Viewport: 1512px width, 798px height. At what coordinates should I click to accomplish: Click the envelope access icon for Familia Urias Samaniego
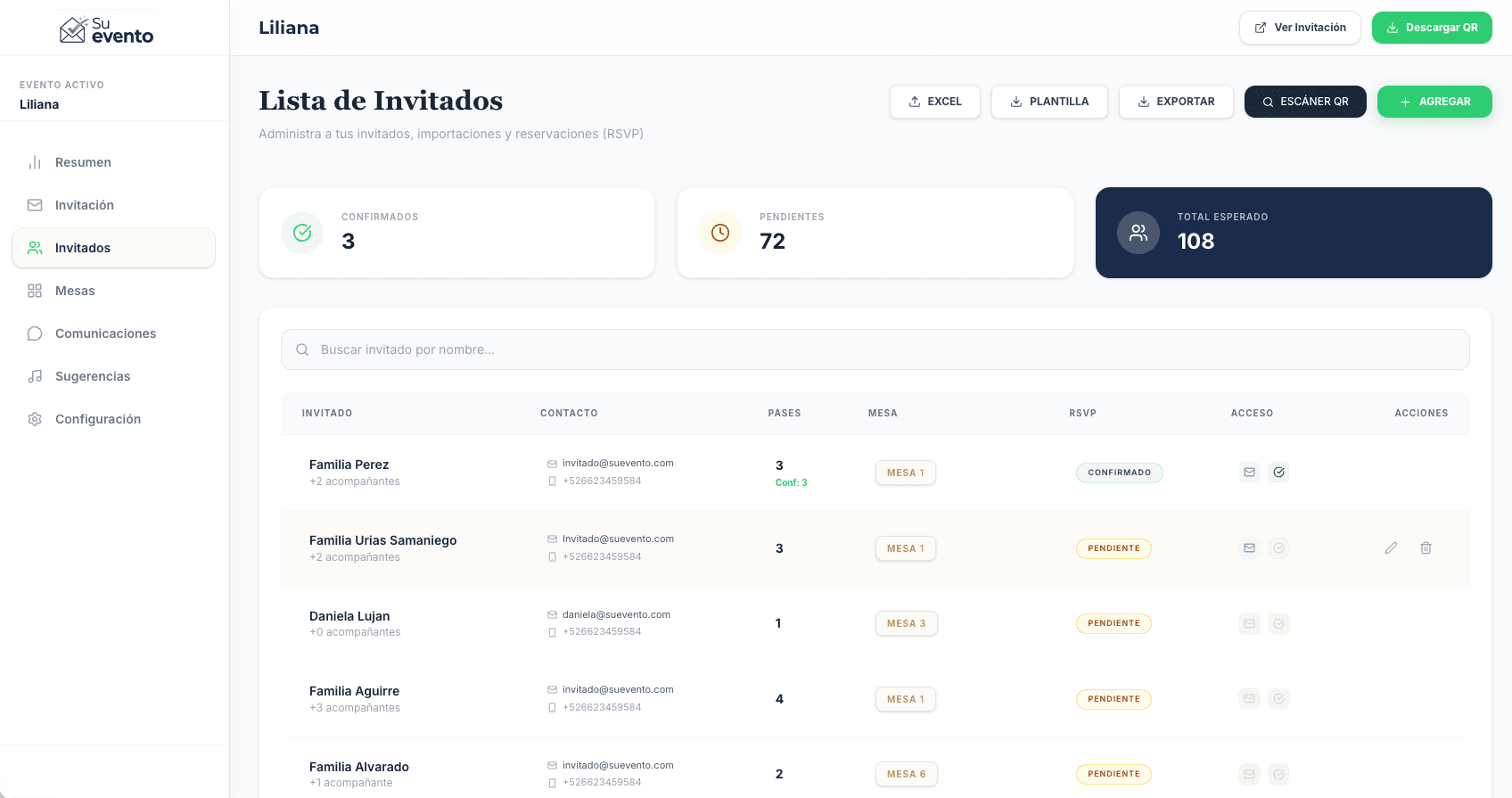[x=1249, y=548]
